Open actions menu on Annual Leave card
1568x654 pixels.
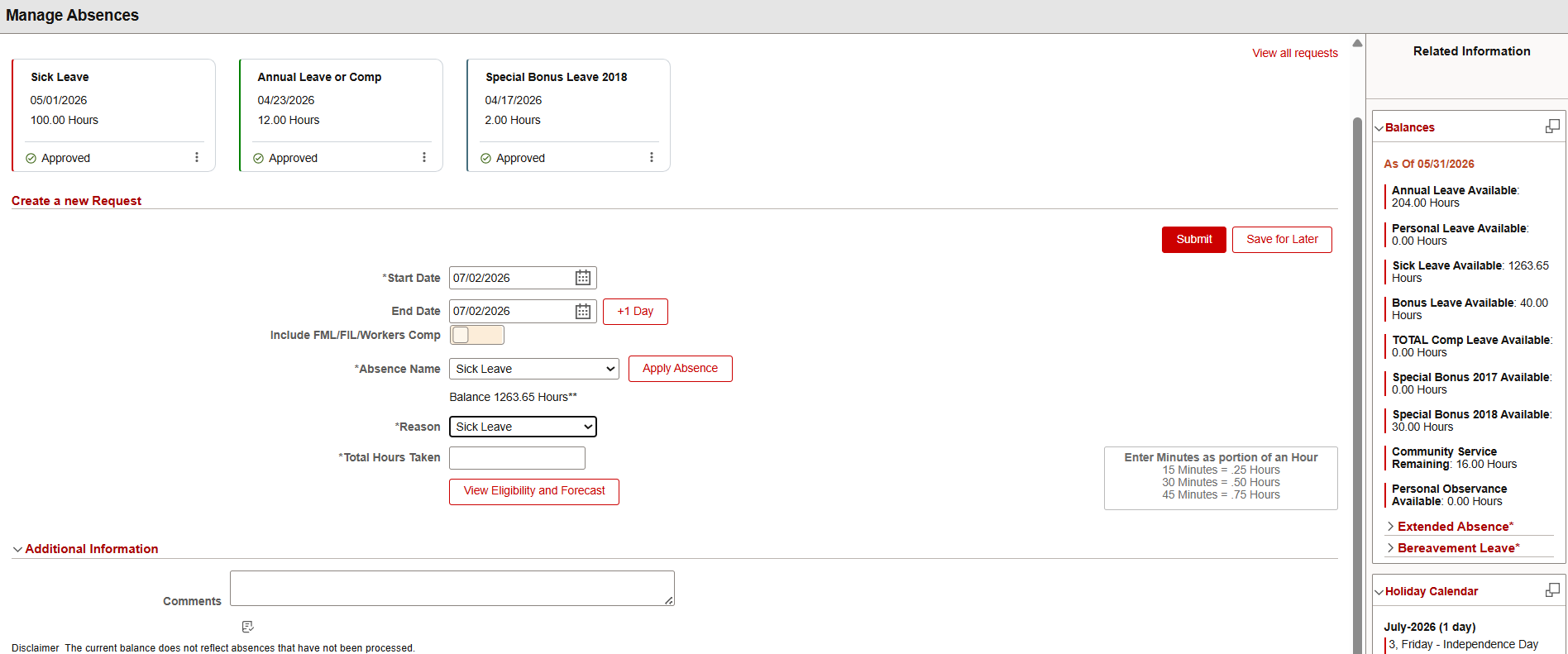click(424, 157)
